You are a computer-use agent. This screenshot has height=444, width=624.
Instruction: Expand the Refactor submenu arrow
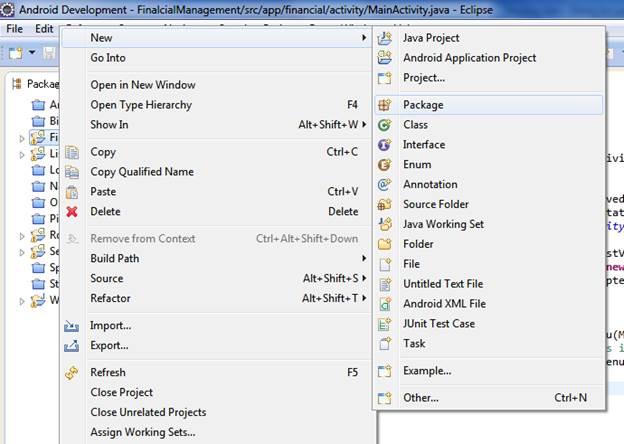(364, 298)
